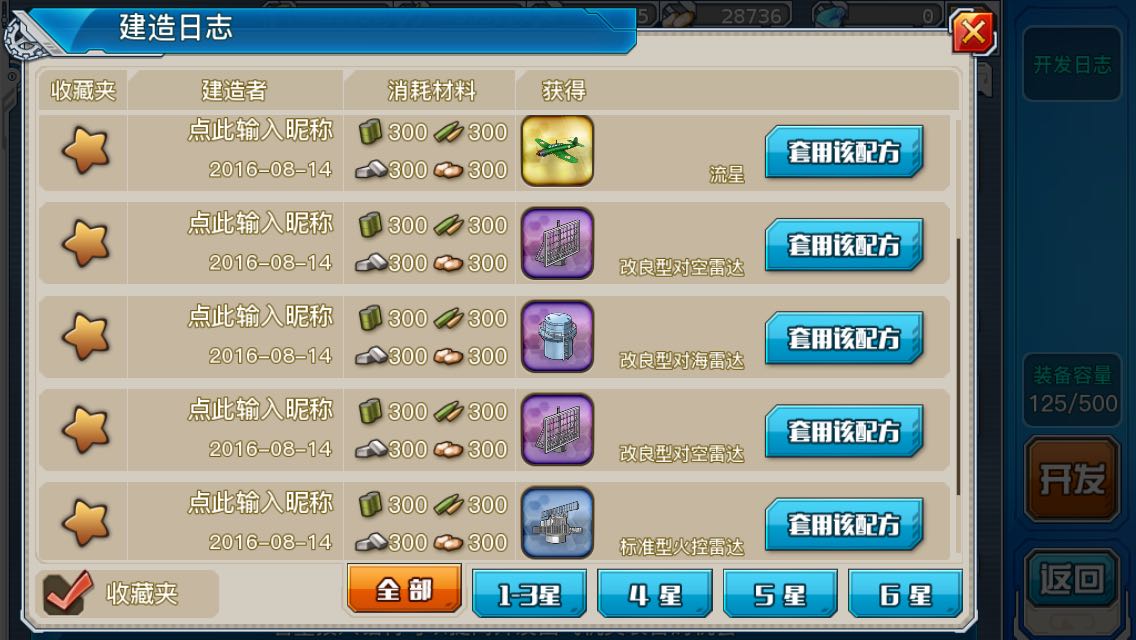The image size is (1136, 640).
Task: Click the vertical scrollbar of build log
Action: tap(958, 366)
